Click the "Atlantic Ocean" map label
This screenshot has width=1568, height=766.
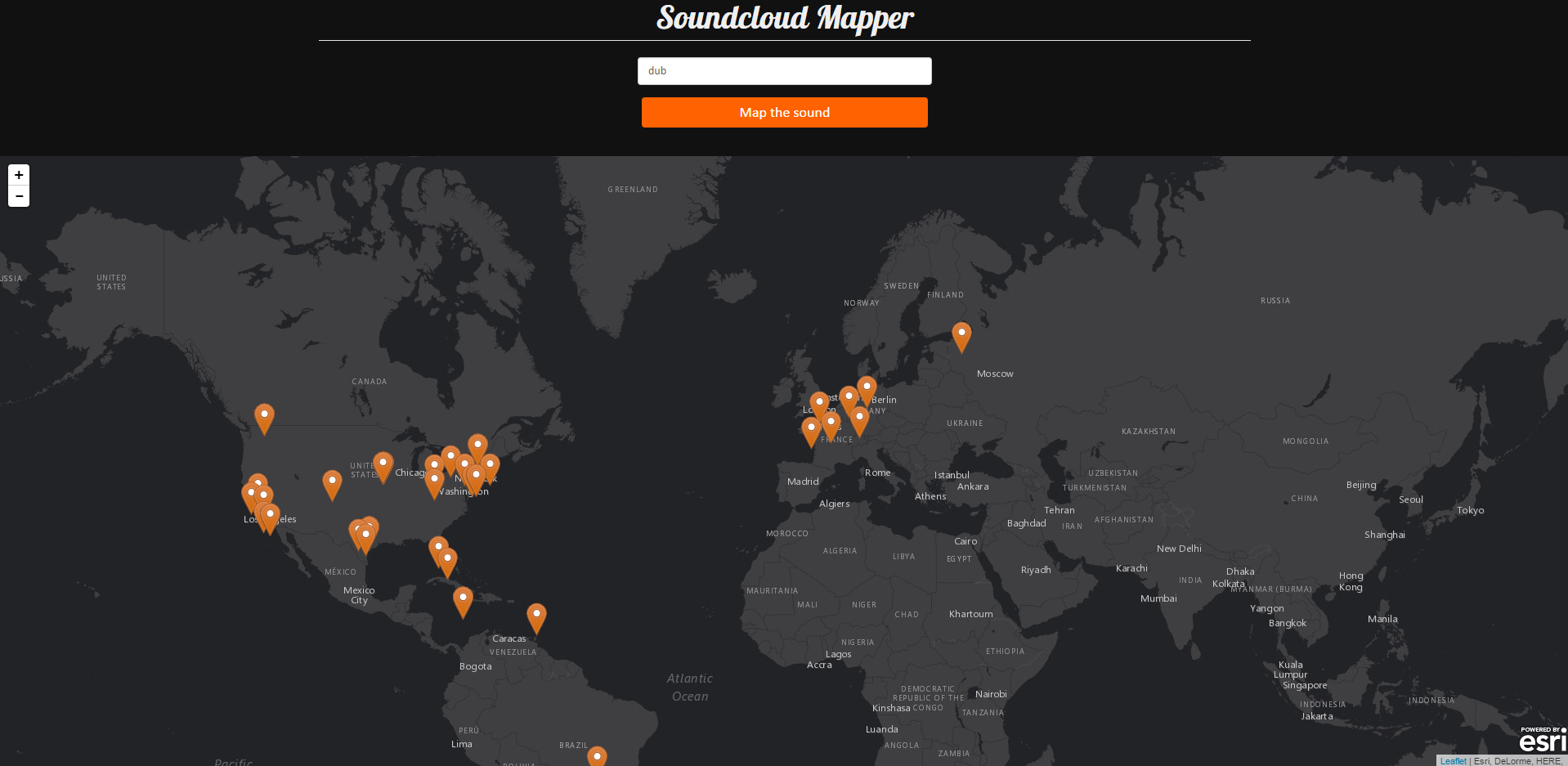pyautogui.click(x=690, y=688)
